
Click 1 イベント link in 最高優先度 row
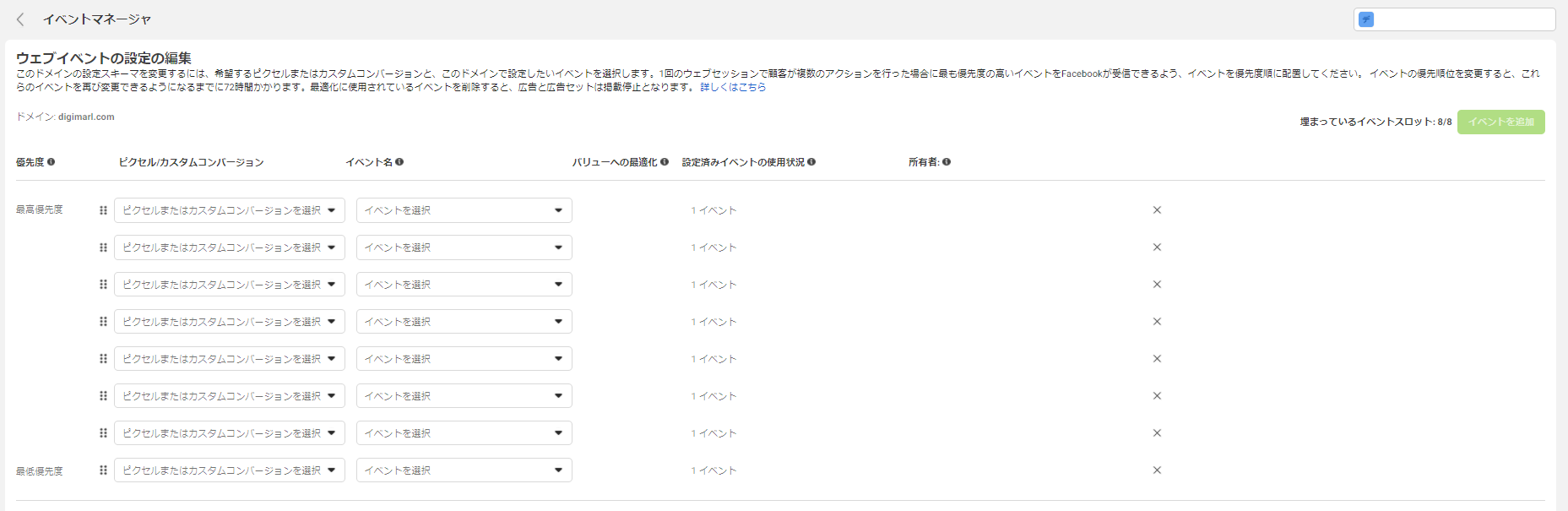713,210
